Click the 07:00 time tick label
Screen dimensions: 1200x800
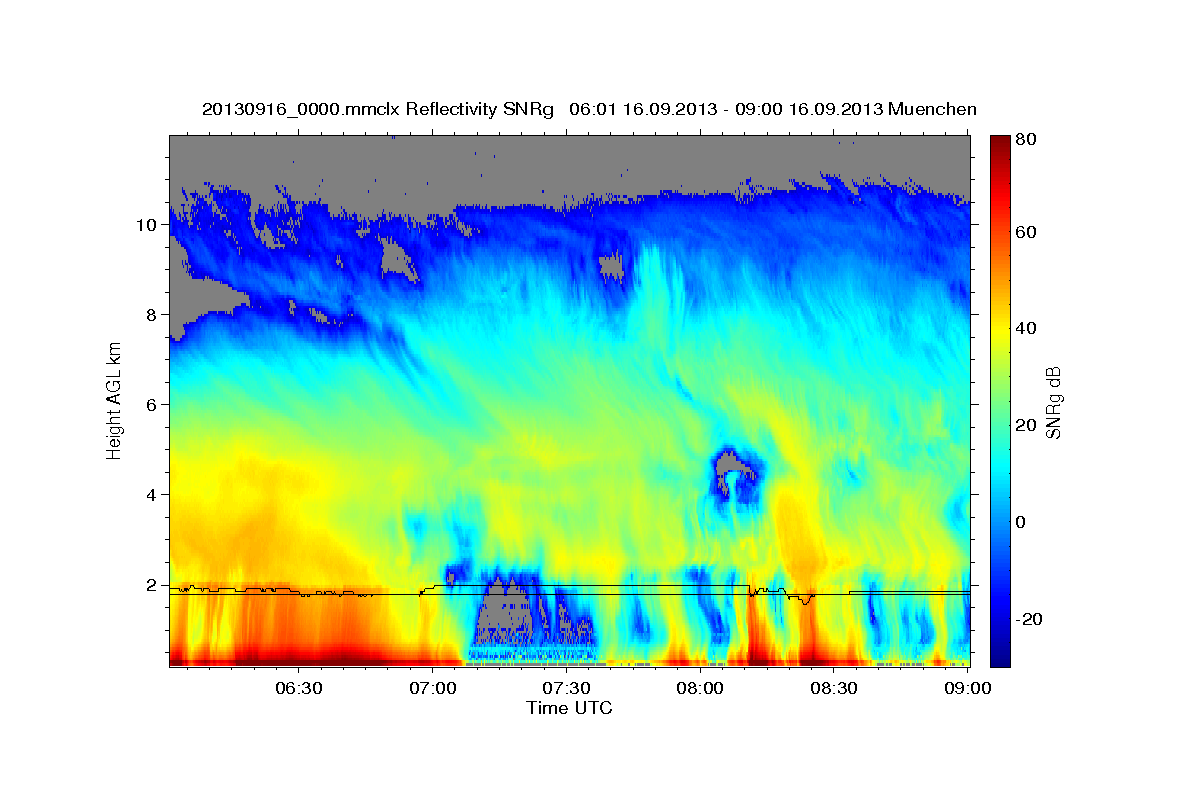pos(433,689)
